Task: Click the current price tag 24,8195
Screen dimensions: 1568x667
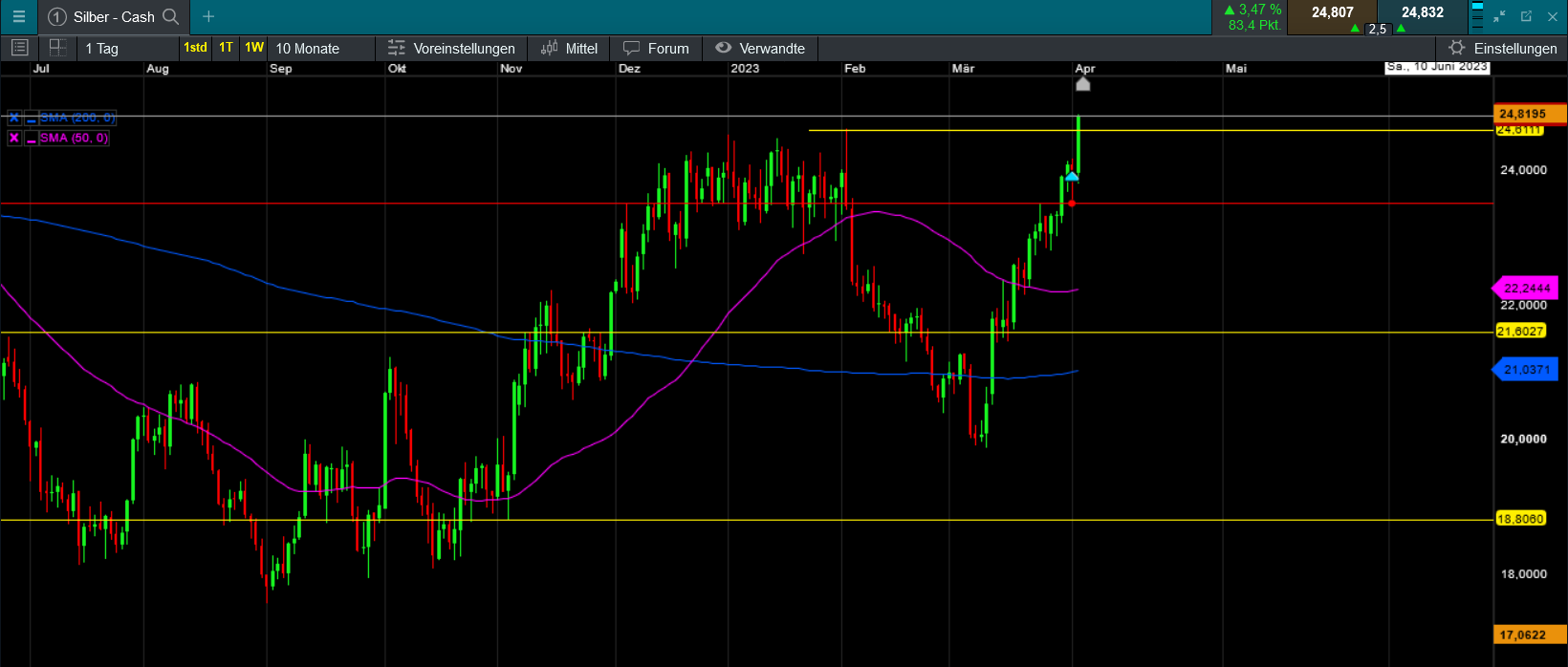Action: pos(1530,114)
